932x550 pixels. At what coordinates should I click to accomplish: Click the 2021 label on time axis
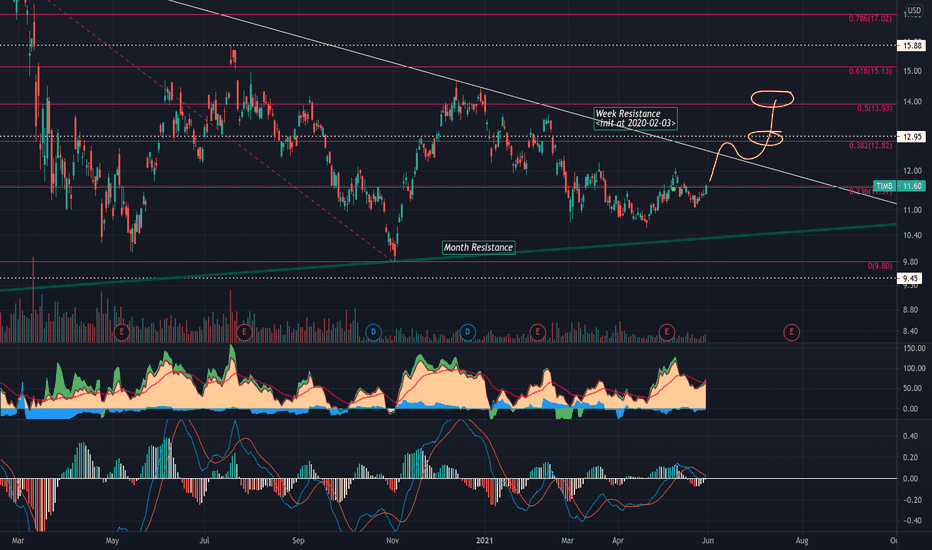tap(485, 540)
